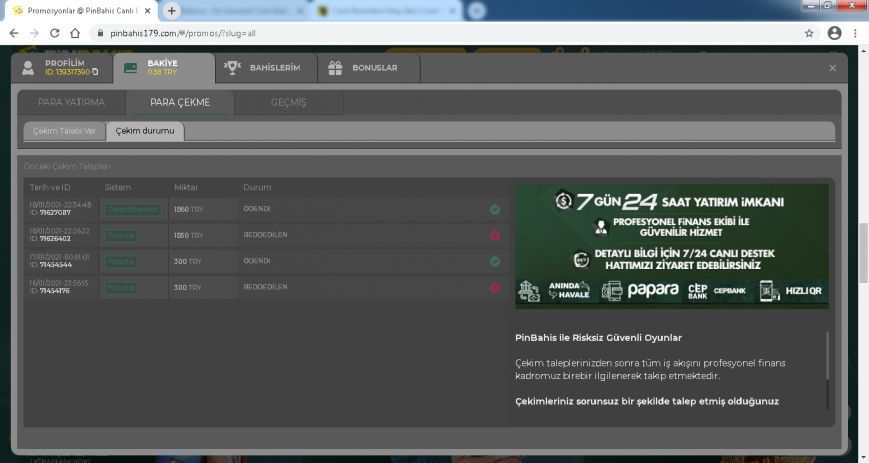
Task: Open the browser home page
Action: pos(75,33)
